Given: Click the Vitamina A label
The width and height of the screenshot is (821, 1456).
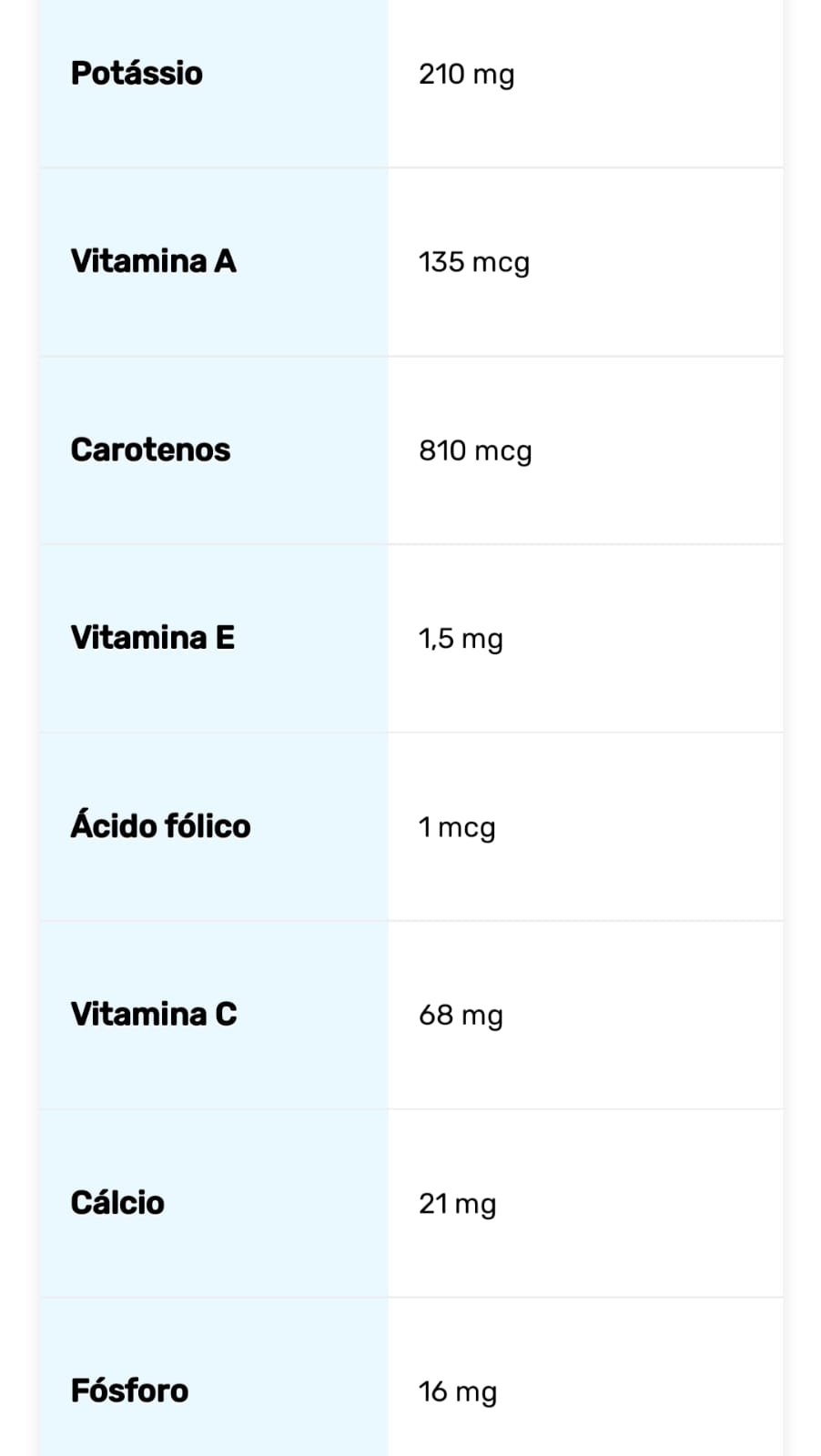Looking at the screenshot, I should (x=153, y=261).
